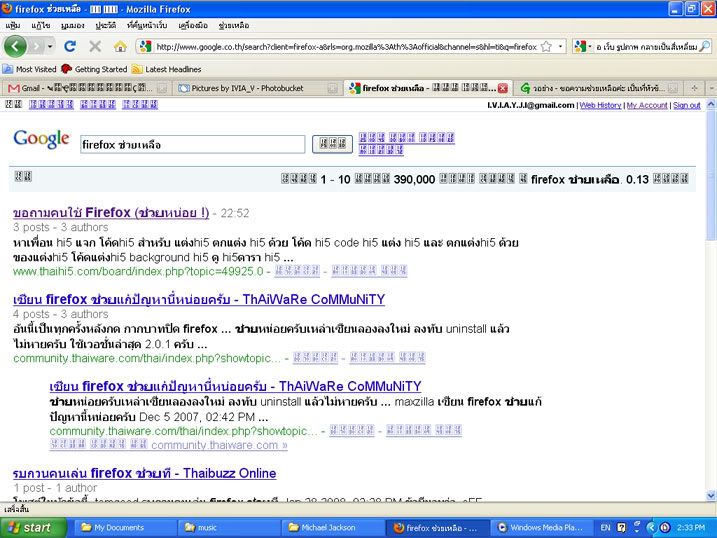The image size is (717, 538).
Task: Open more results from community.thaiware.com link
Action: (168, 445)
